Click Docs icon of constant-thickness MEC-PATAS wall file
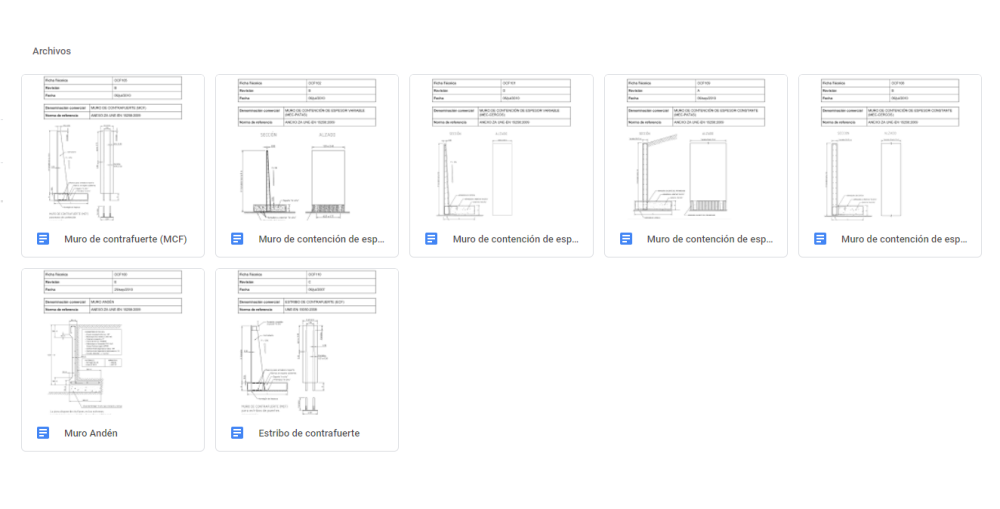This screenshot has width=1000, height=509. pyautogui.click(x=626, y=239)
